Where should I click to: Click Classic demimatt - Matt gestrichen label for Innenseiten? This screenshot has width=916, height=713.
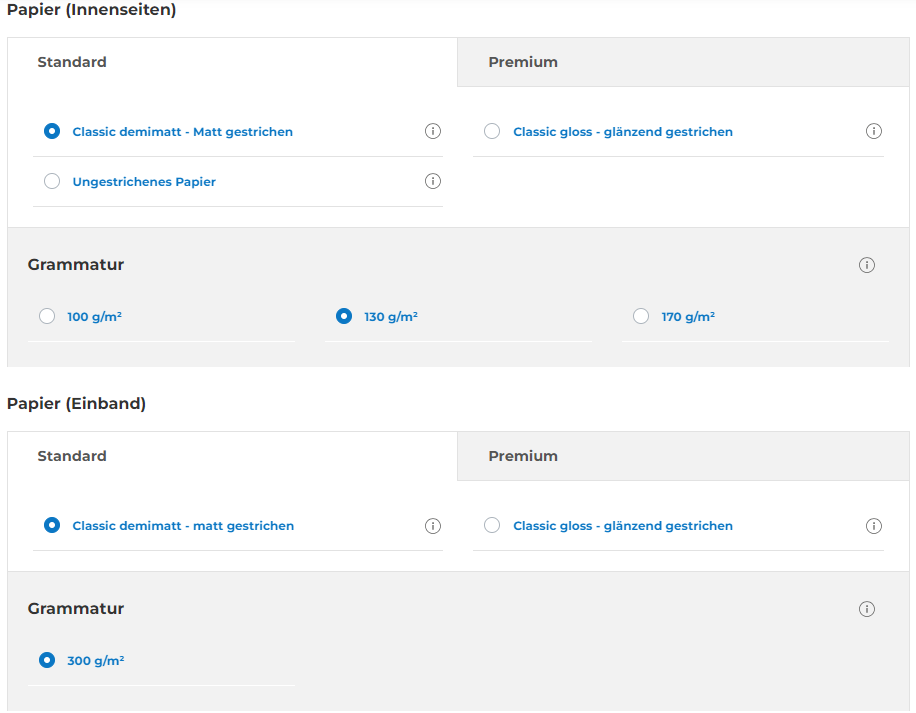[183, 132]
